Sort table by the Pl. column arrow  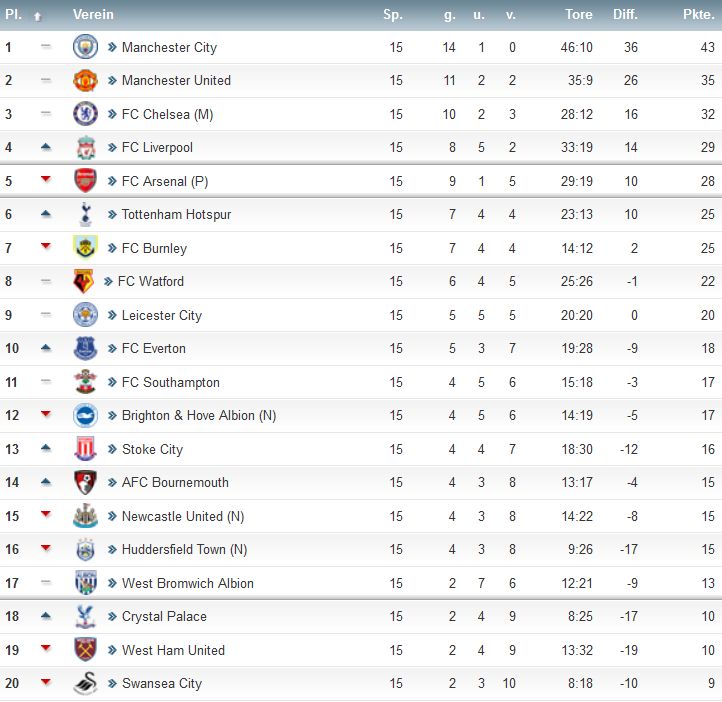[38, 17]
